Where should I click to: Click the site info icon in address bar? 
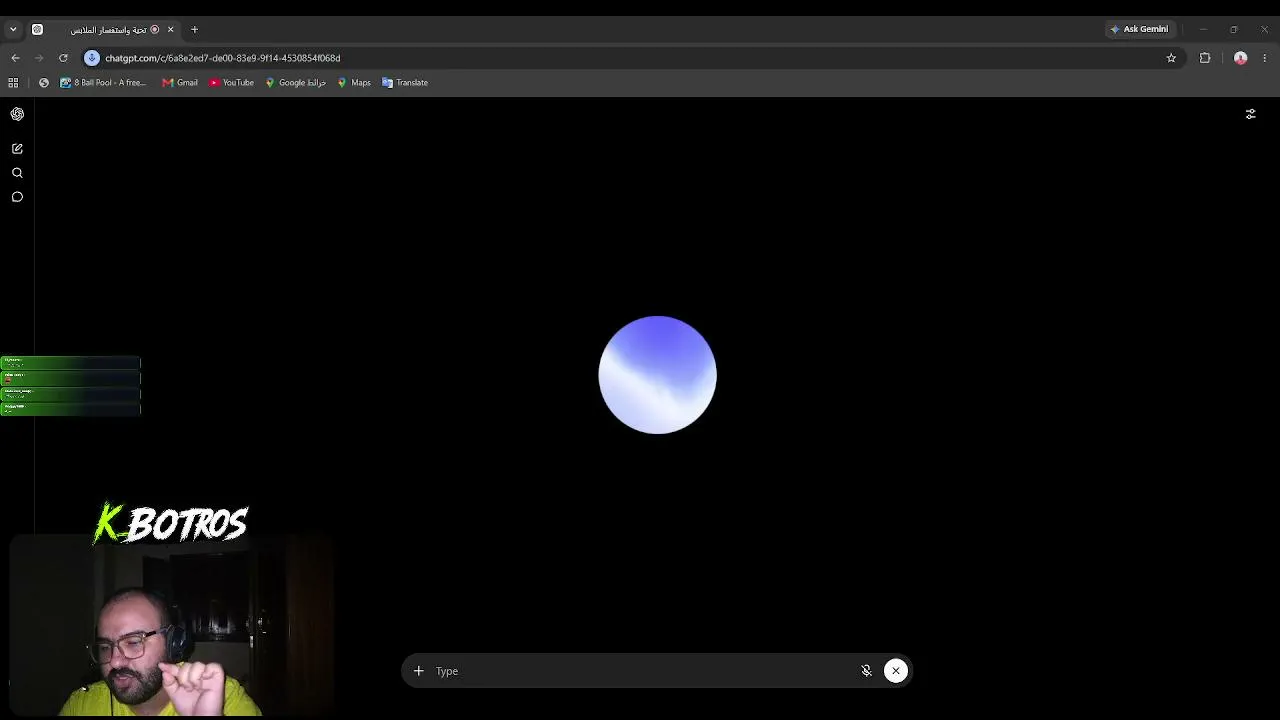click(x=92, y=58)
